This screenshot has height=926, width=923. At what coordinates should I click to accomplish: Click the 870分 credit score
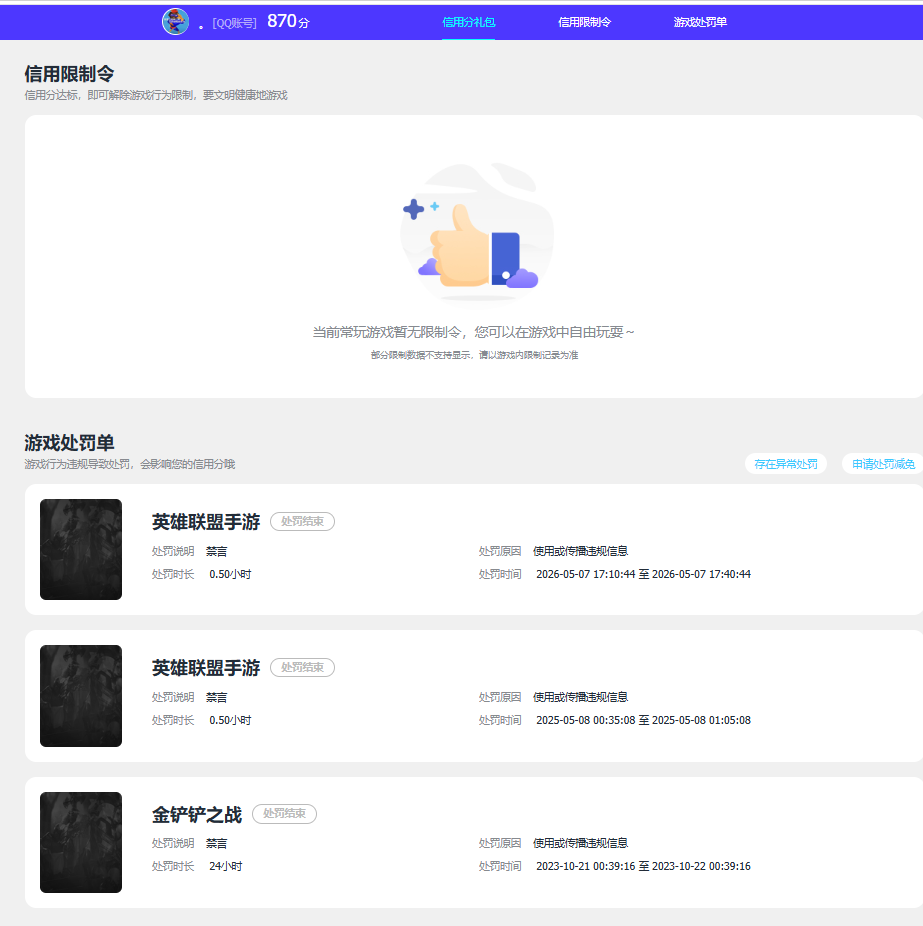coord(288,21)
